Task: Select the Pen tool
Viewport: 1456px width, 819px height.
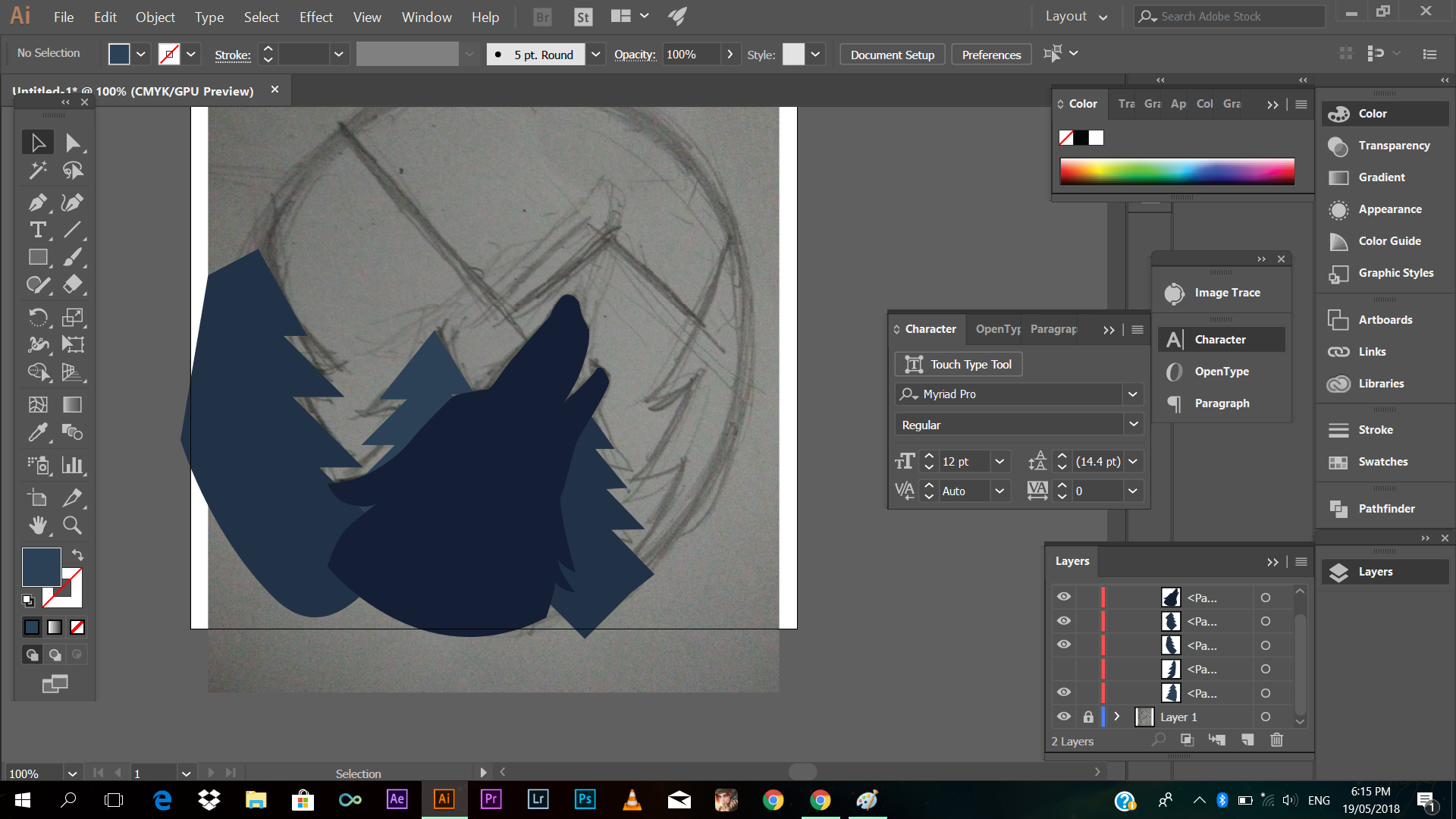Action: pyautogui.click(x=38, y=202)
